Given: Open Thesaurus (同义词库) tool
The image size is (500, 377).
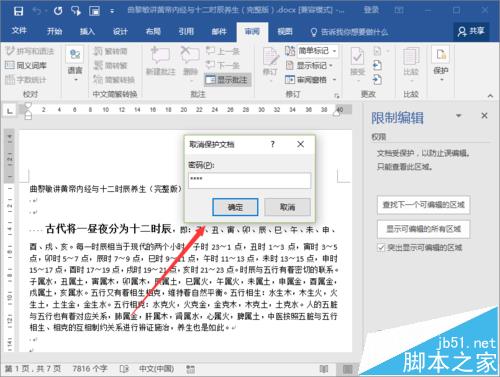Looking at the screenshot, I should click(x=26, y=65).
